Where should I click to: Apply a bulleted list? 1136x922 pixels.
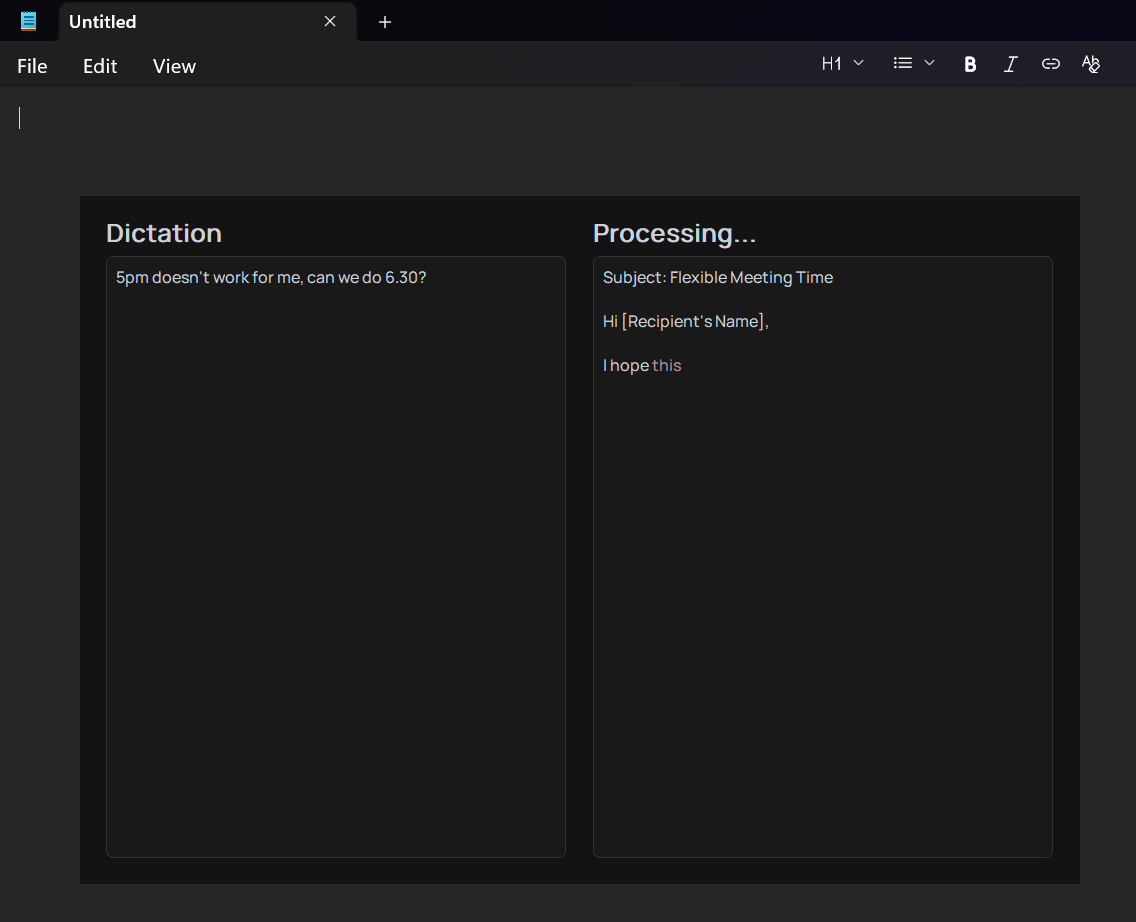[x=901, y=63]
